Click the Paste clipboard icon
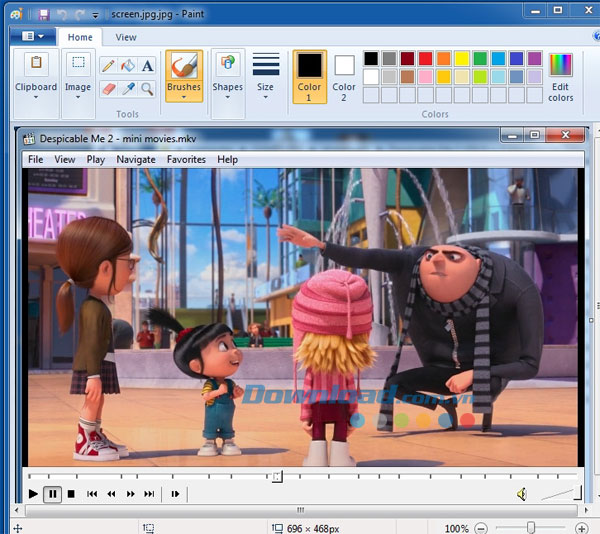The image size is (600, 534). 36,62
